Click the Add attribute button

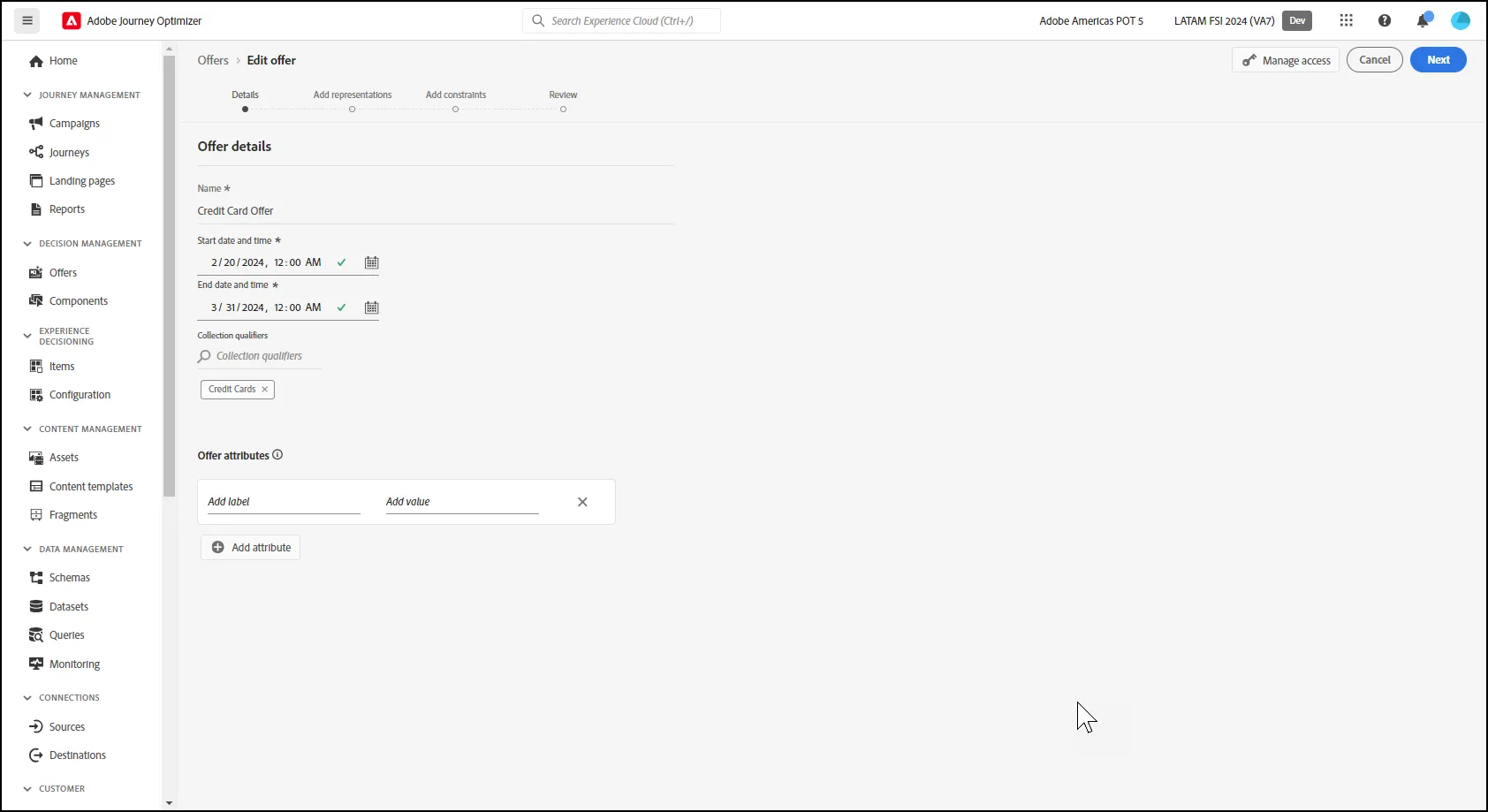click(x=251, y=548)
